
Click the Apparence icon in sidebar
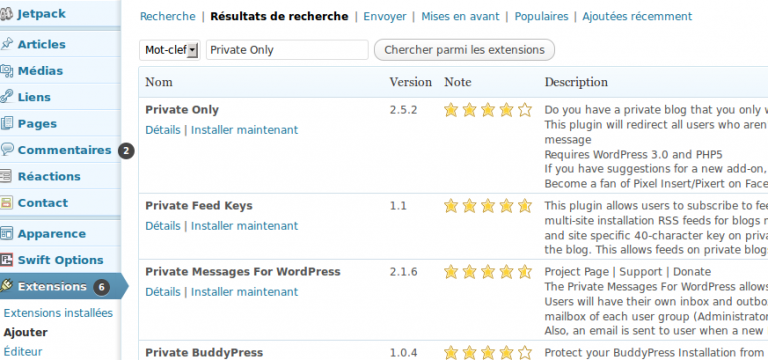6,234
